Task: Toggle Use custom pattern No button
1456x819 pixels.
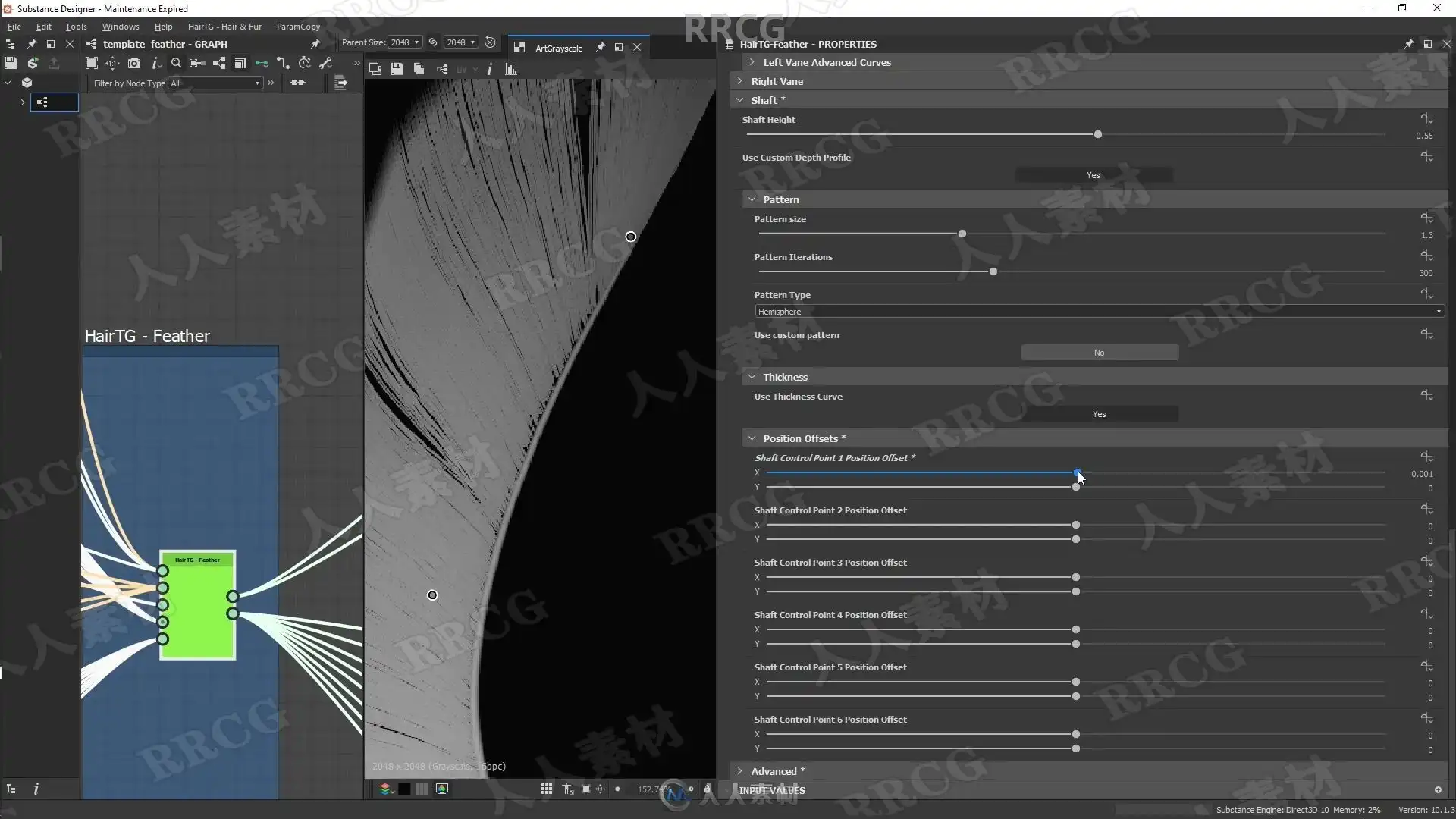Action: pos(1099,353)
